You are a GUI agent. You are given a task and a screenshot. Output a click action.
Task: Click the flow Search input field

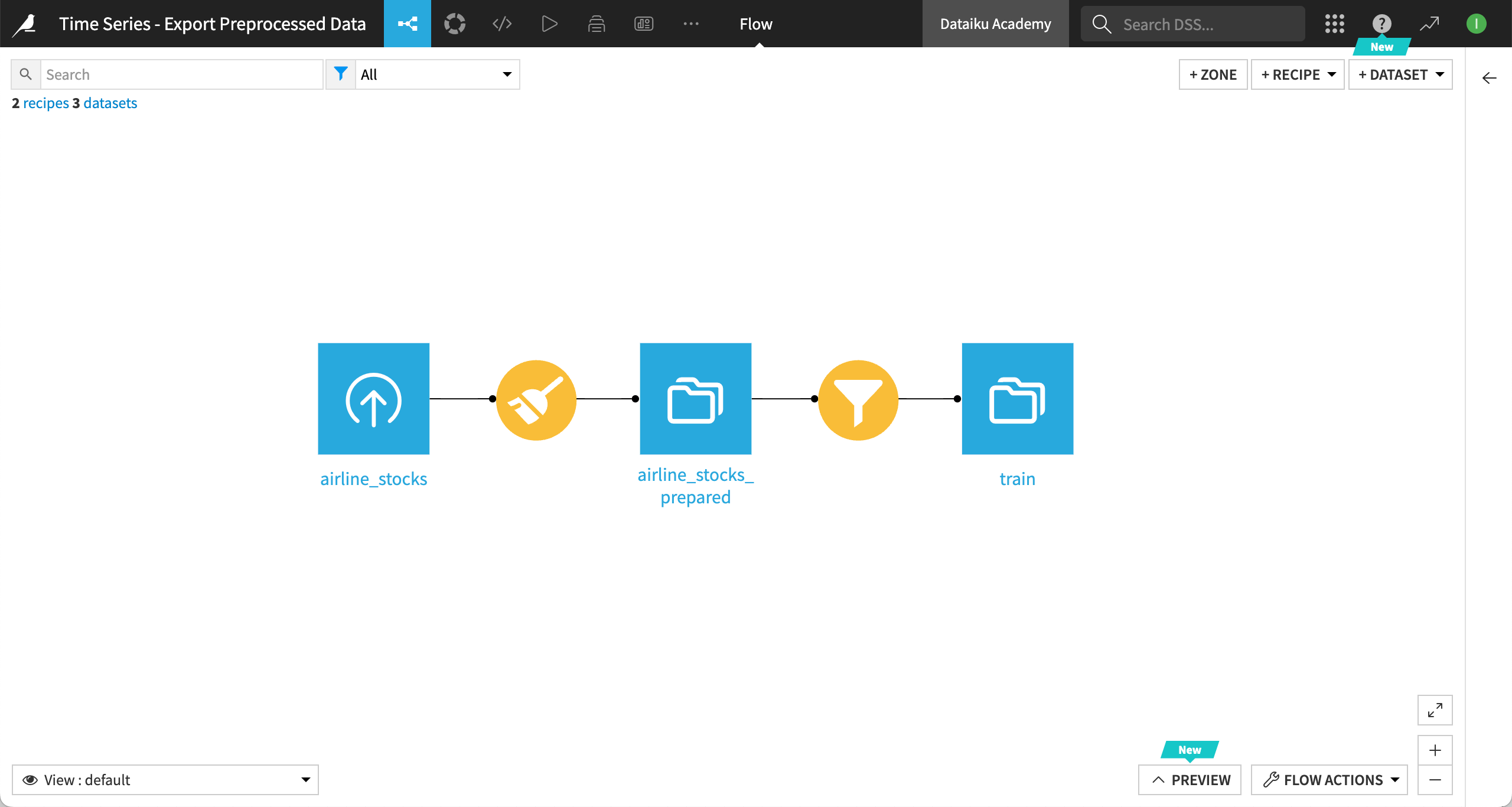[x=181, y=74]
